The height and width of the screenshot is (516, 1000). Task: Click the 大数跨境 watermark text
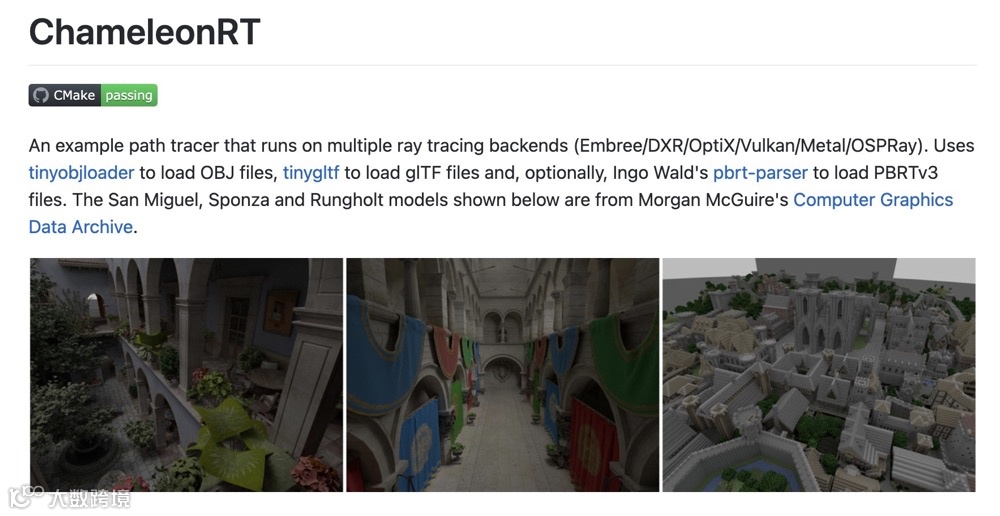point(89,498)
